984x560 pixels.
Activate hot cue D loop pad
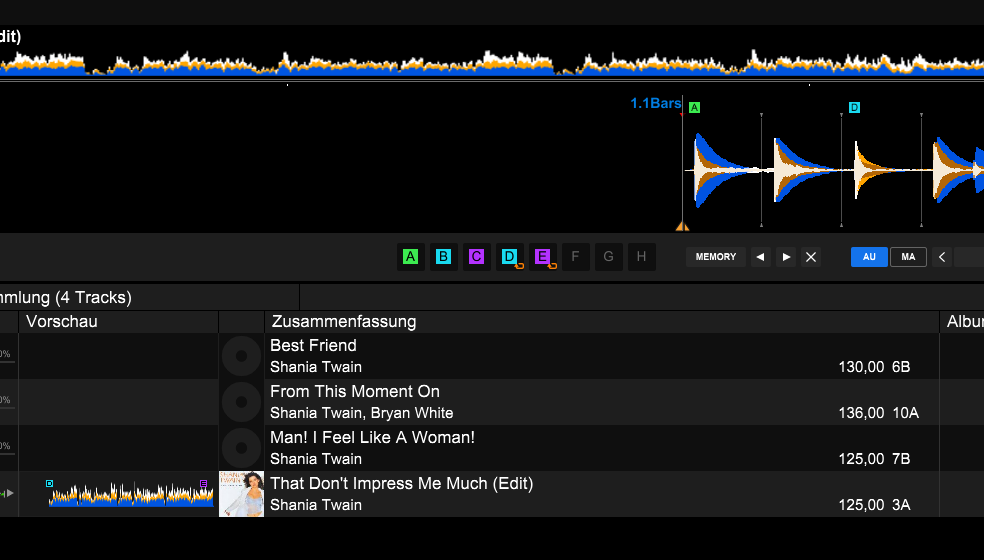click(x=509, y=257)
